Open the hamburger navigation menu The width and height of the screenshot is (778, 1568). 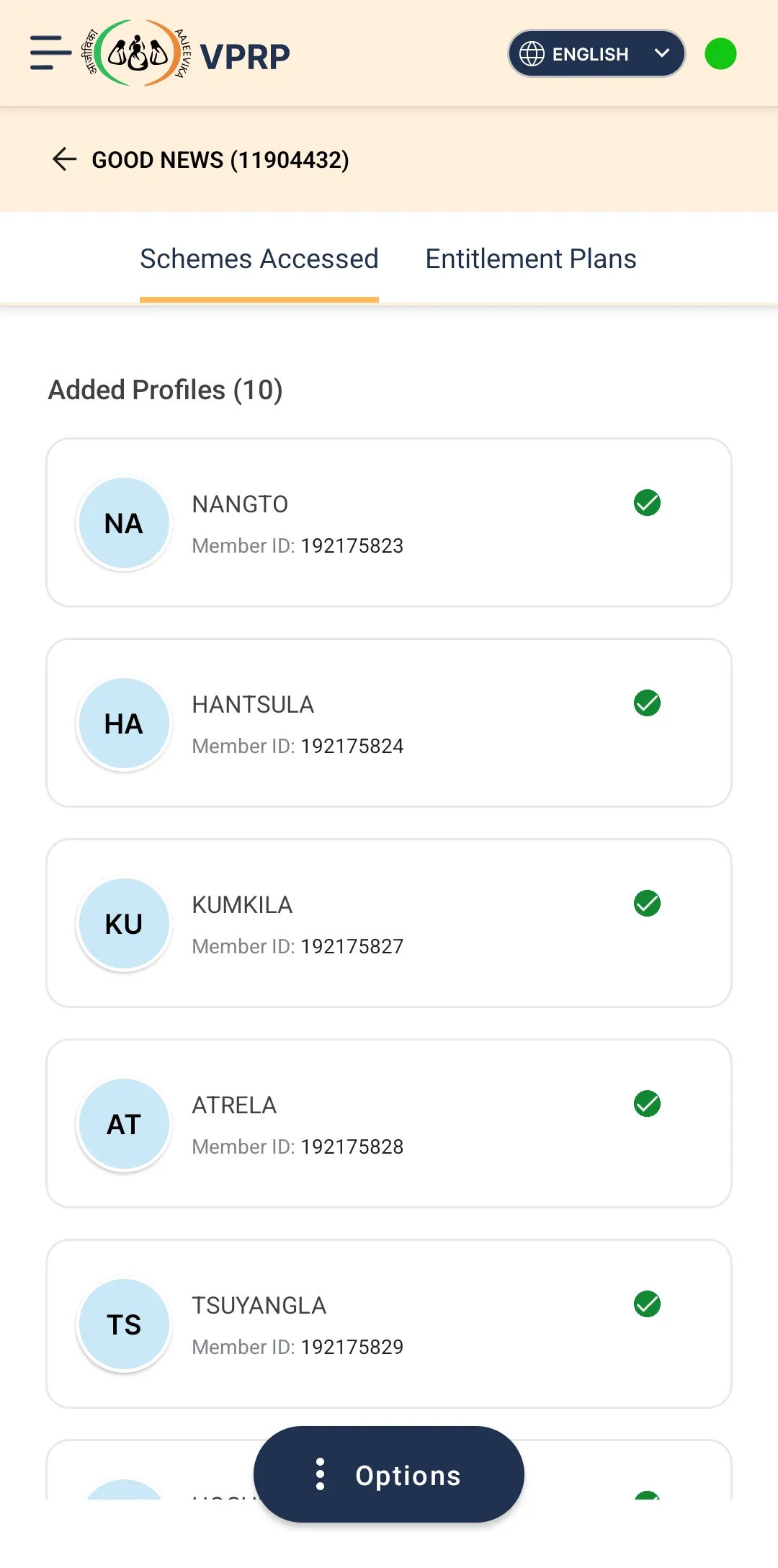[x=50, y=53]
